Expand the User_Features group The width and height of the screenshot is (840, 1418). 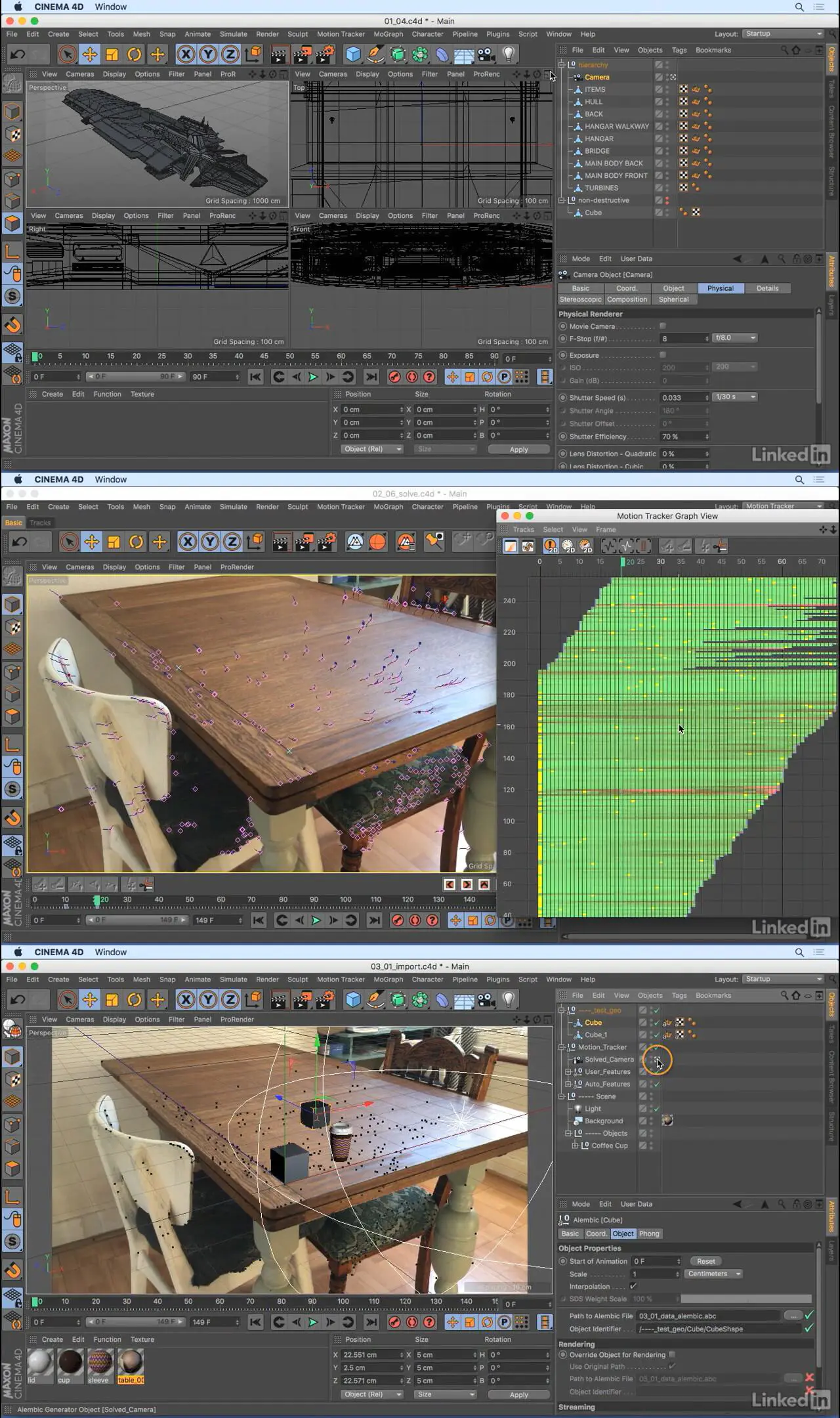click(568, 1071)
